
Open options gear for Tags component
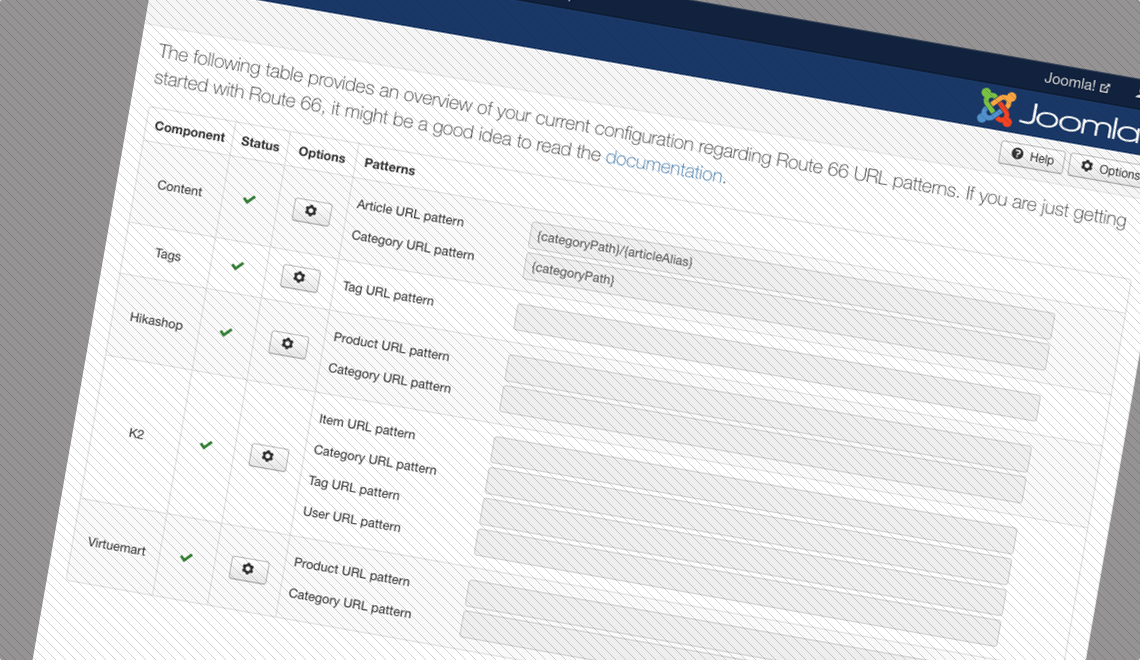pos(300,278)
